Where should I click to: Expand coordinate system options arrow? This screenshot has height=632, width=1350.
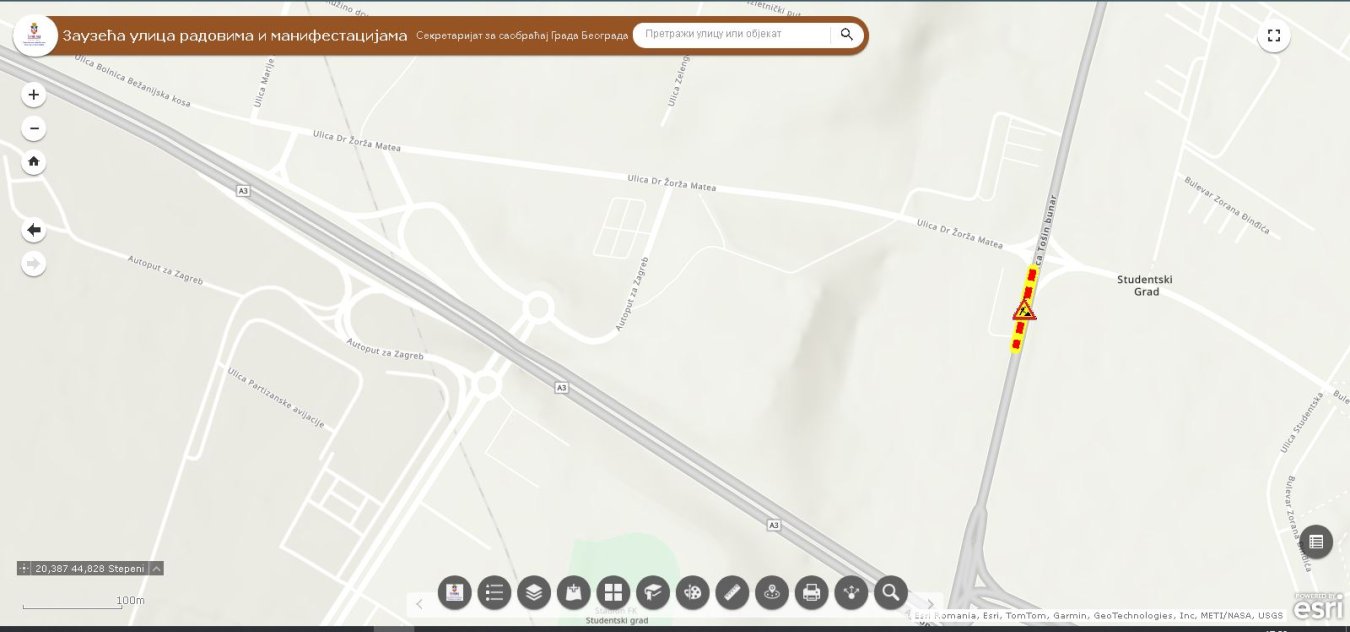tap(157, 568)
